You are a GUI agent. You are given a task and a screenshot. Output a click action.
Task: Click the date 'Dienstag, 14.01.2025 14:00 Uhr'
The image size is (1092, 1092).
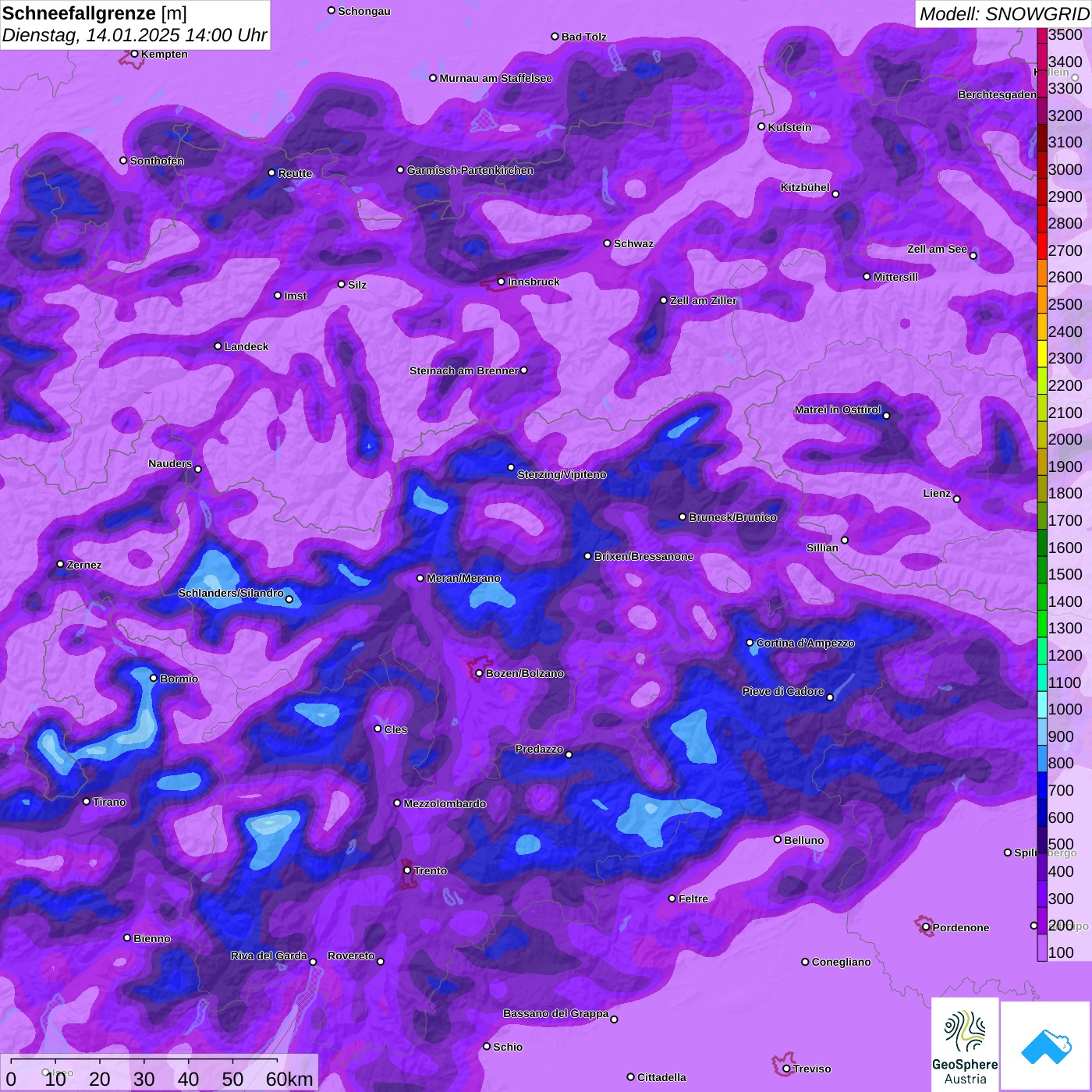point(134,36)
